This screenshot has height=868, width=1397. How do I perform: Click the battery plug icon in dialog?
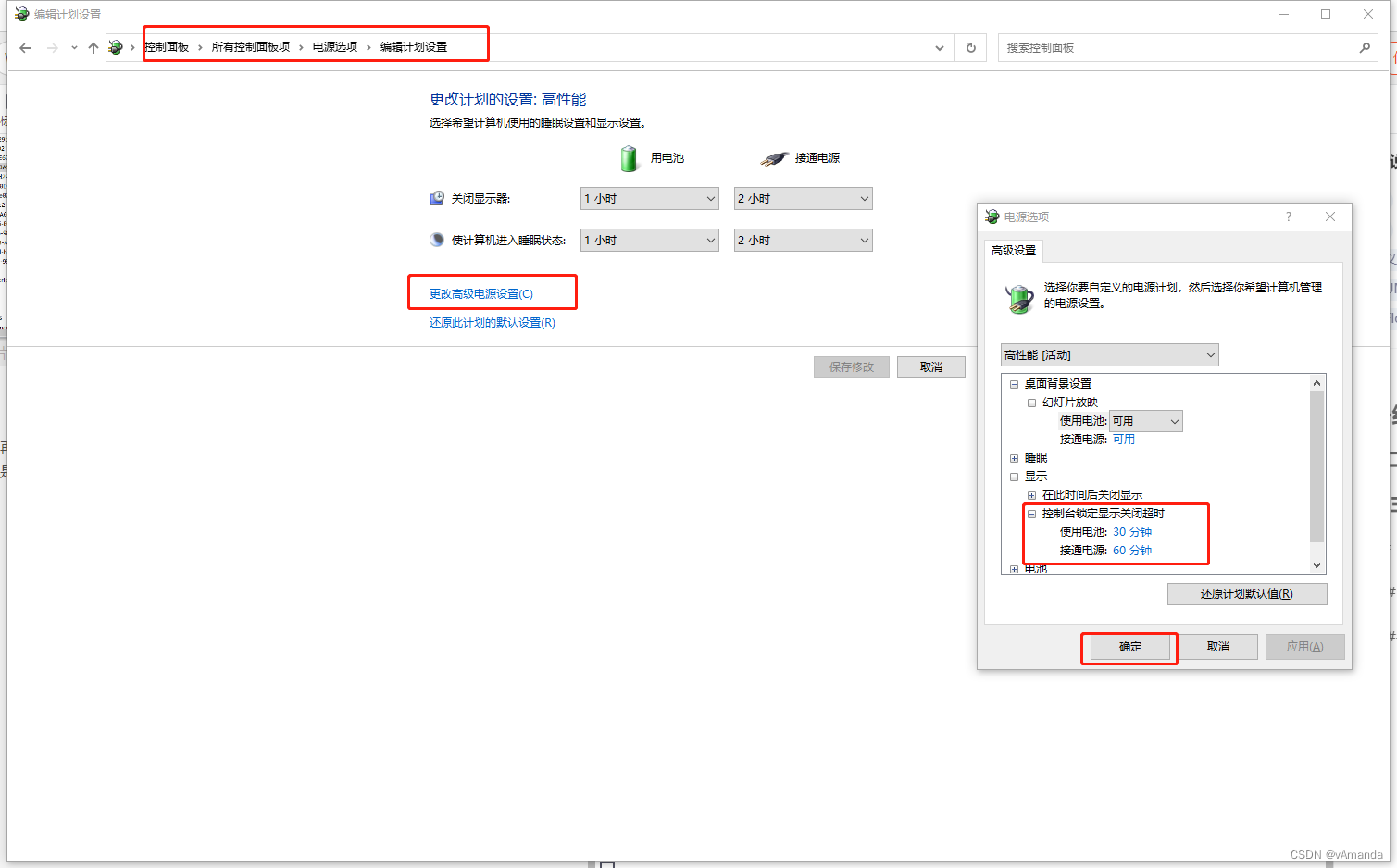[1019, 299]
